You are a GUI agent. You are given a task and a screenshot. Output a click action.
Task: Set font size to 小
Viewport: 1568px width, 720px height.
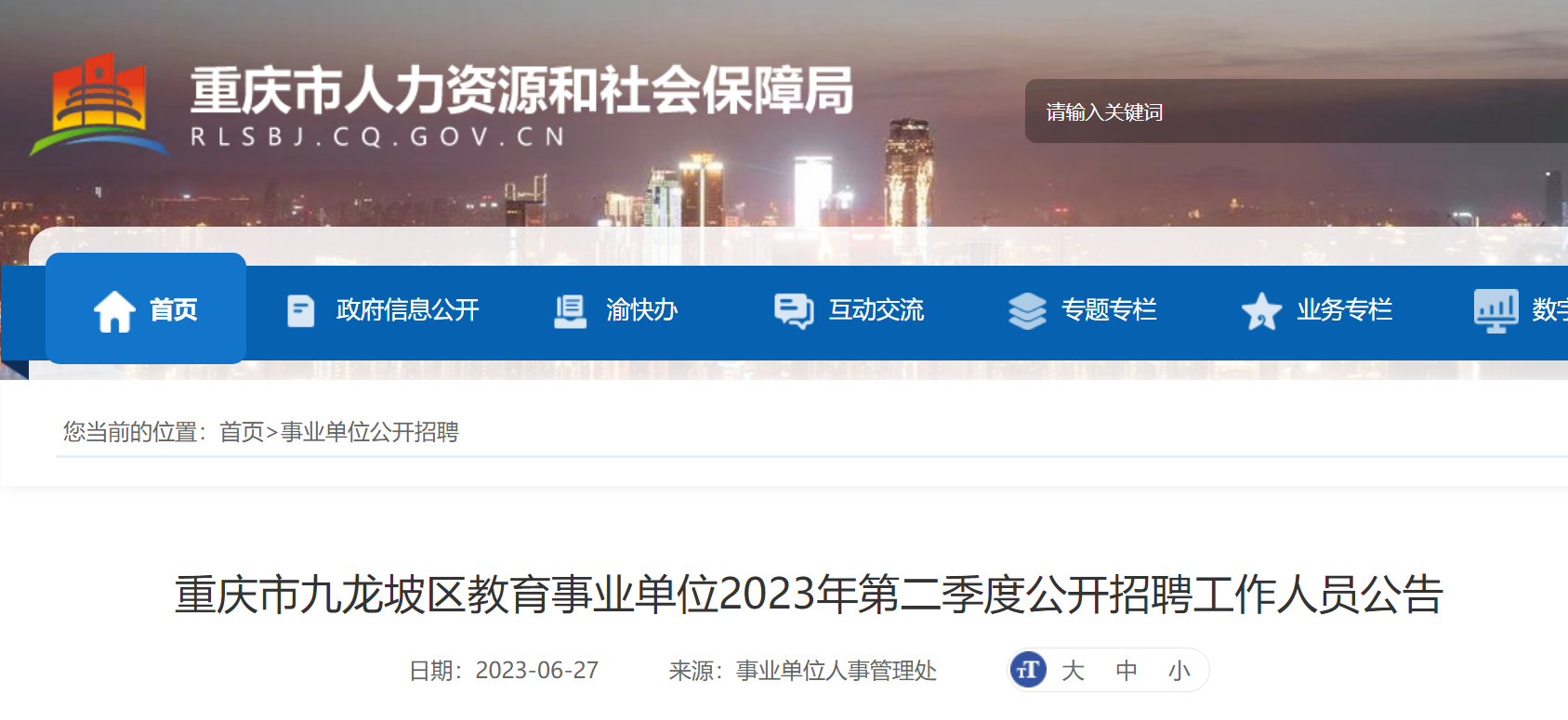coord(1179,671)
